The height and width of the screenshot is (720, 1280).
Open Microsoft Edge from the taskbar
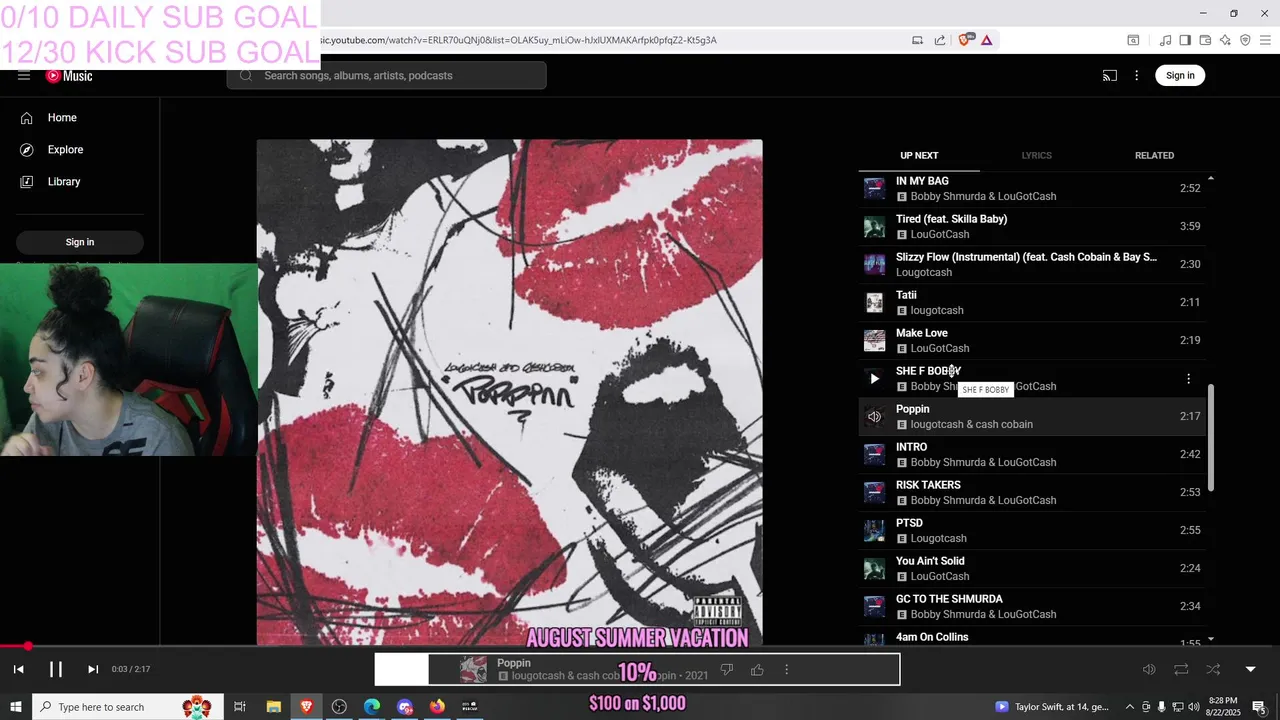[372, 707]
